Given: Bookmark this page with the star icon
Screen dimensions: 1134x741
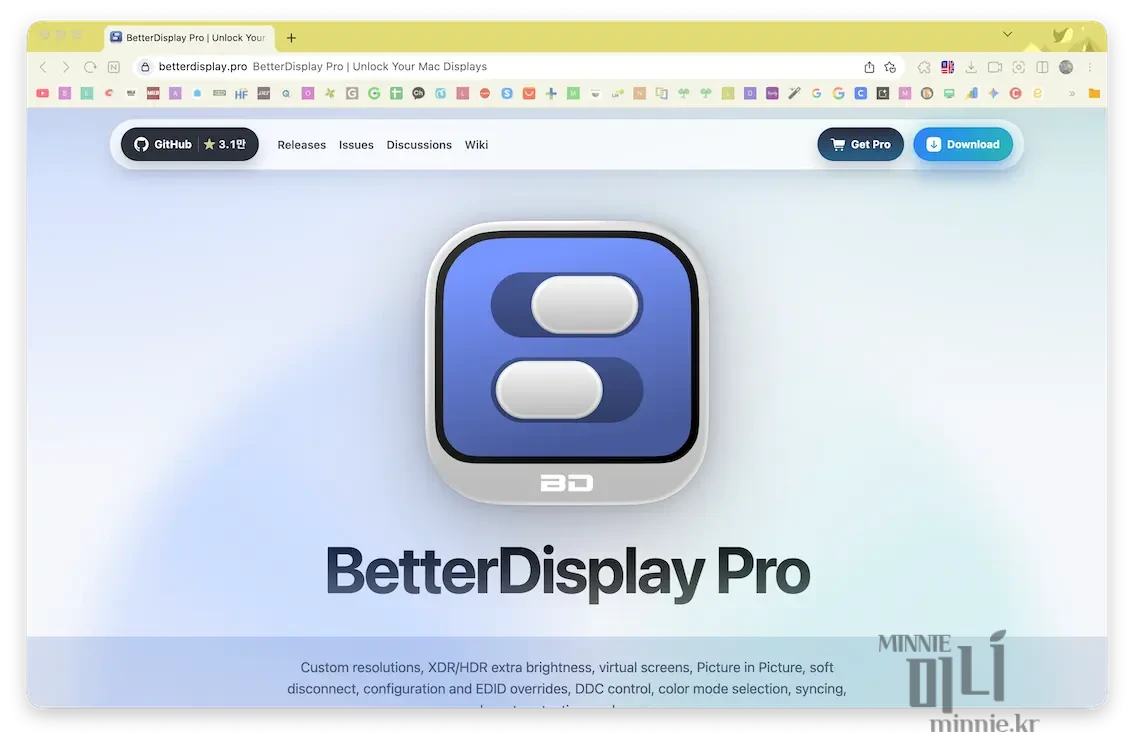Looking at the screenshot, I should point(890,67).
